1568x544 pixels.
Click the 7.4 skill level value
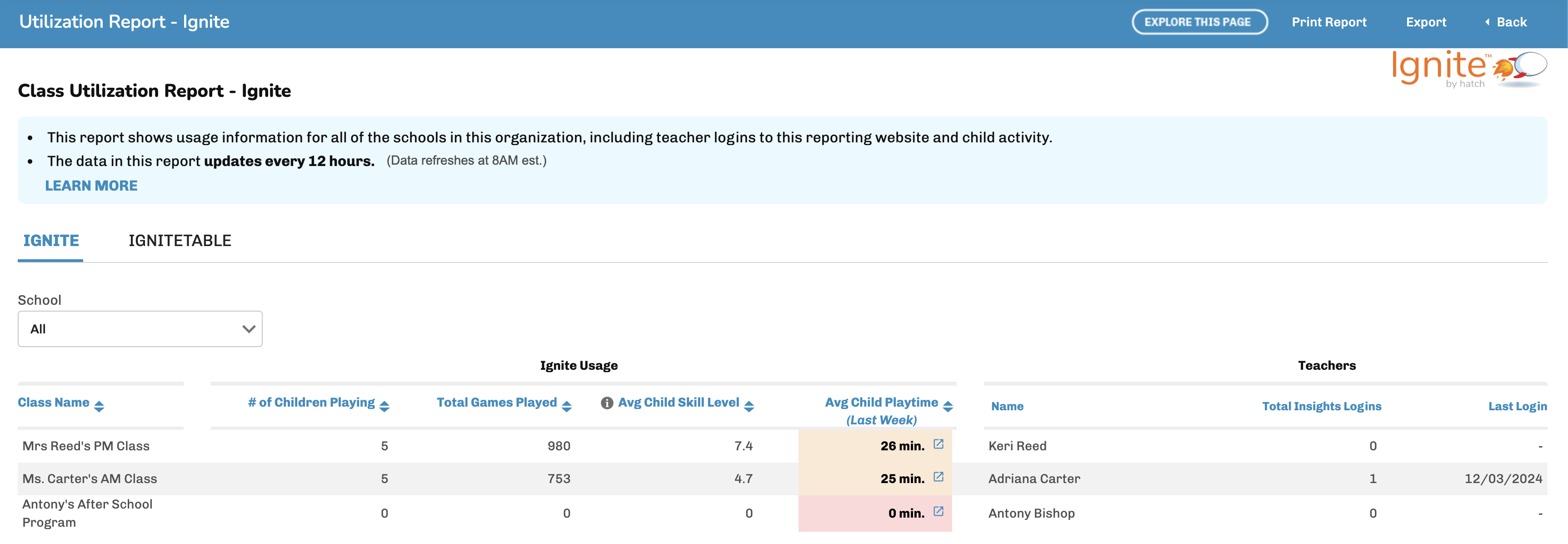pos(743,446)
